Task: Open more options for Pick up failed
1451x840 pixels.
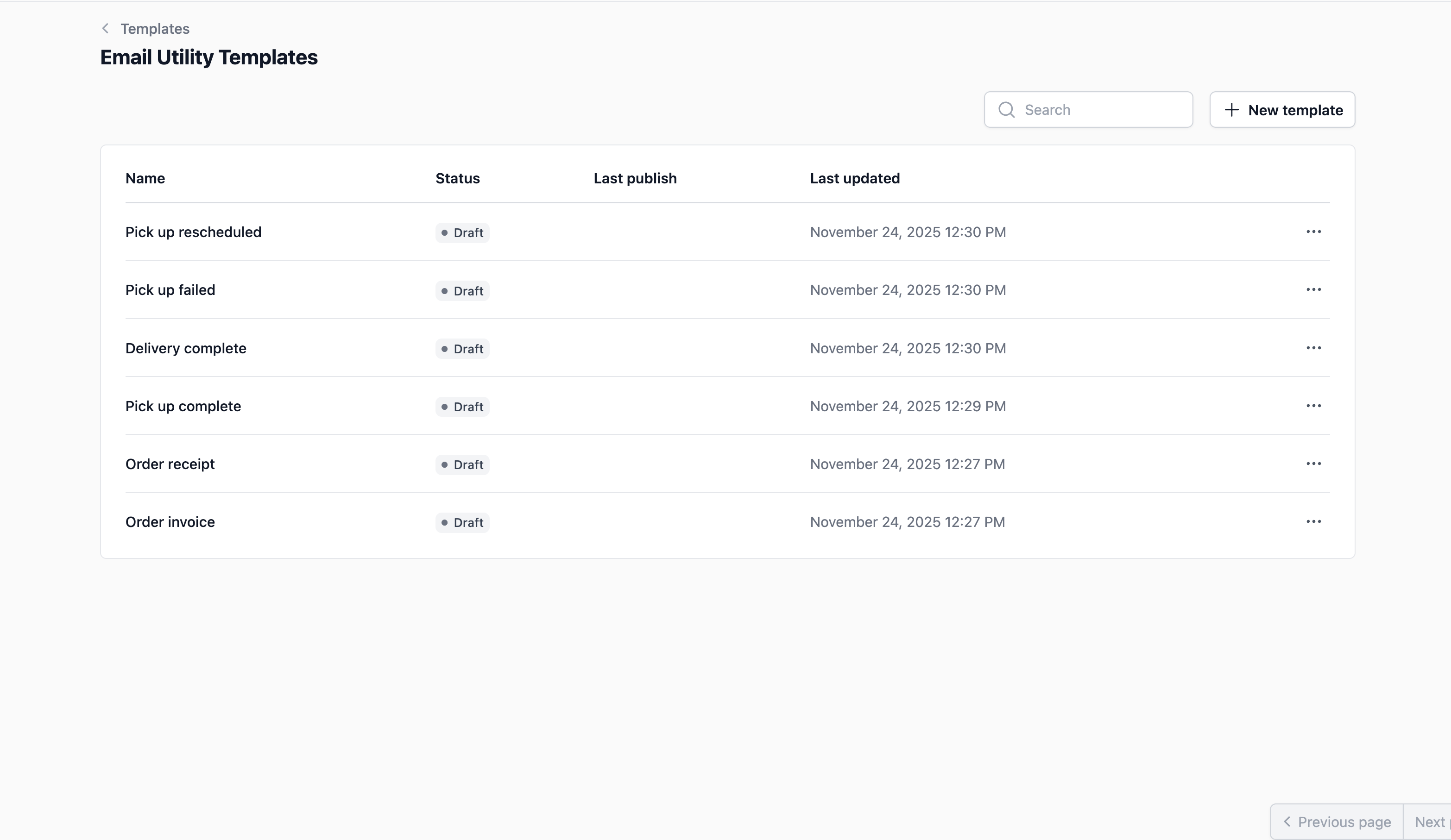Action: 1313,289
